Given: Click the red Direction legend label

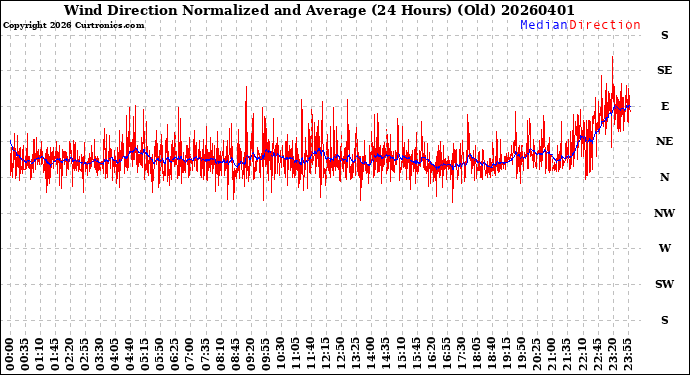Looking at the screenshot, I should click(x=605, y=25).
